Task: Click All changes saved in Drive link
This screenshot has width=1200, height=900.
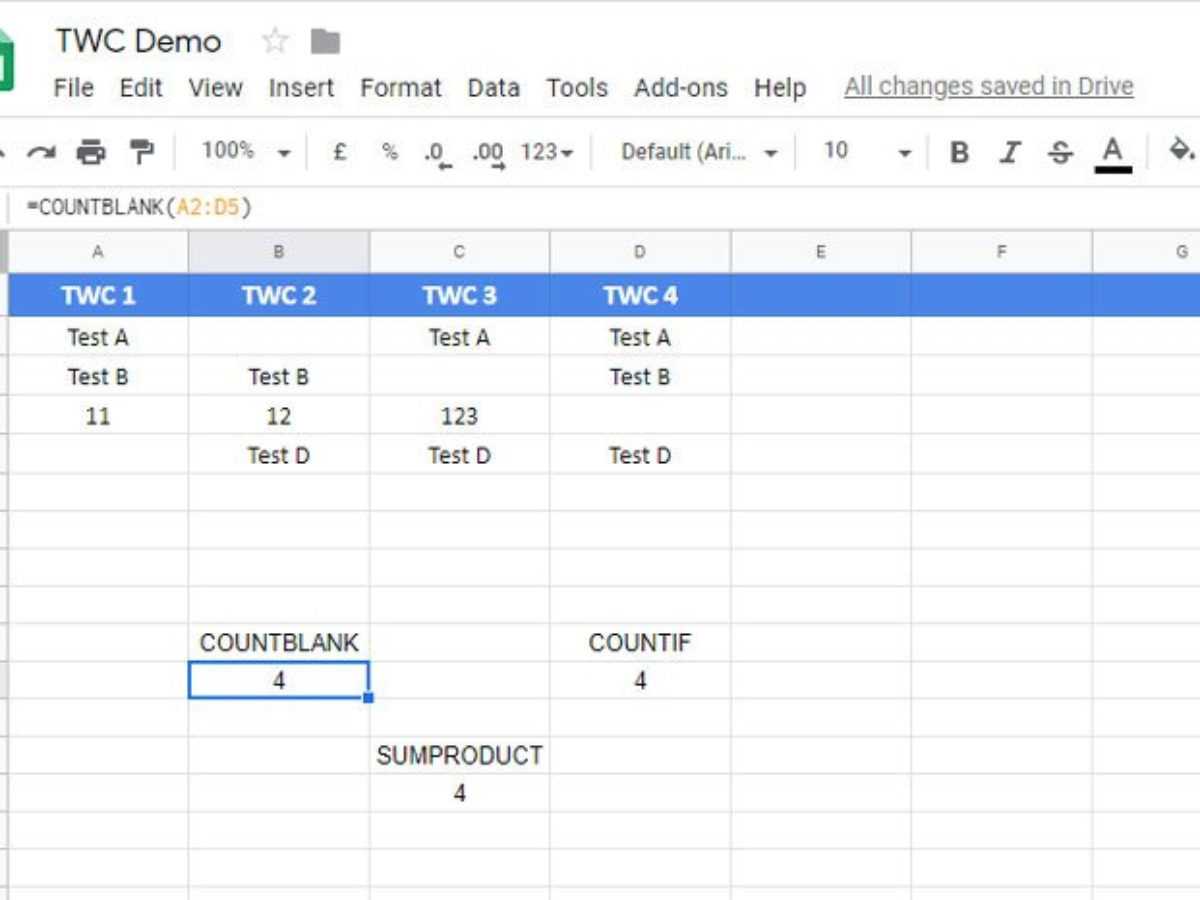Action: coord(989,87)
